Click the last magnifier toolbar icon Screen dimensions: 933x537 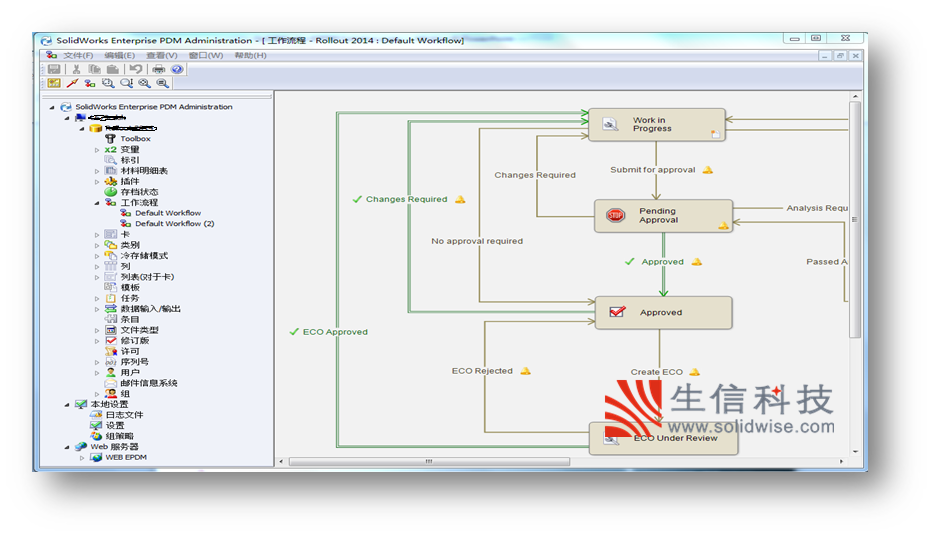(162, 83)
